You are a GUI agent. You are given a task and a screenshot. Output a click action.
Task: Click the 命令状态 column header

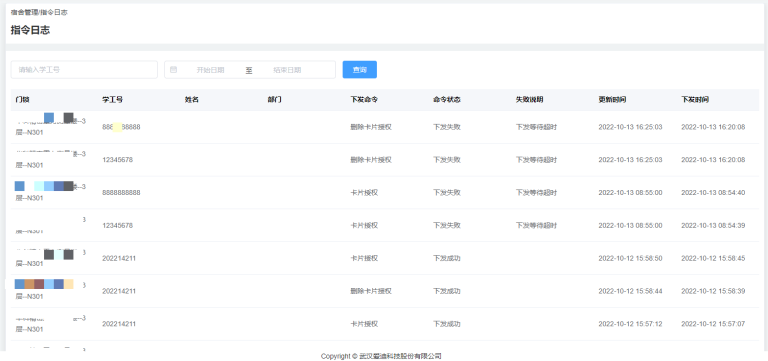pos(447,99)
